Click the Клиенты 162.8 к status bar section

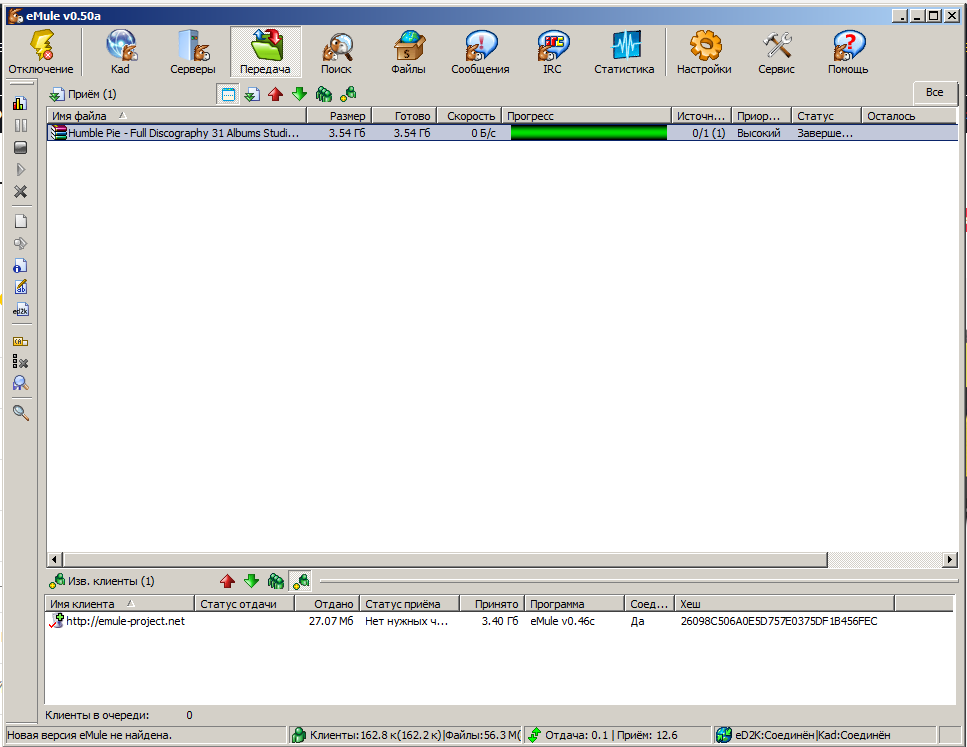tap(406, 735)
